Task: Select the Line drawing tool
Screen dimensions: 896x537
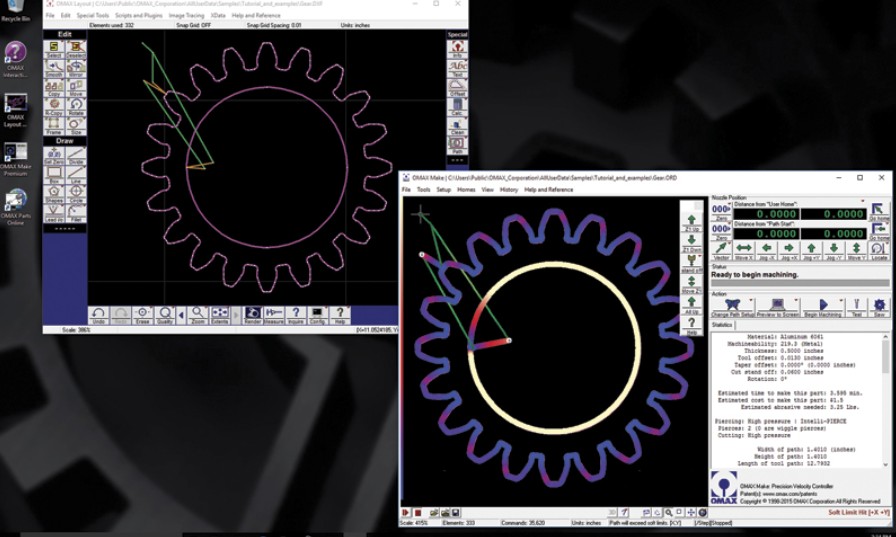Action: (x=75, y=175)
